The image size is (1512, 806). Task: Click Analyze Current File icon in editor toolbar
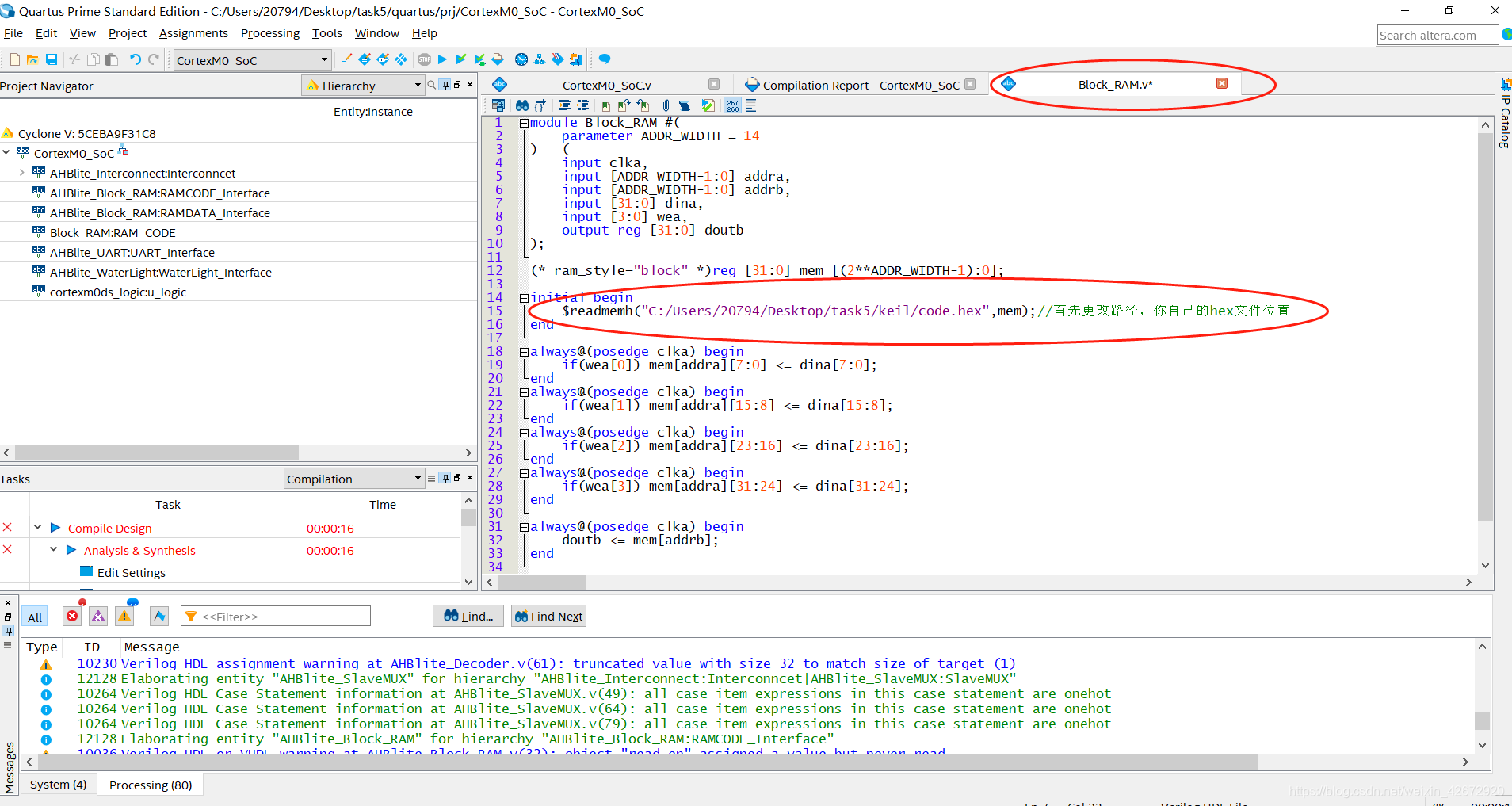coord(708,105)
